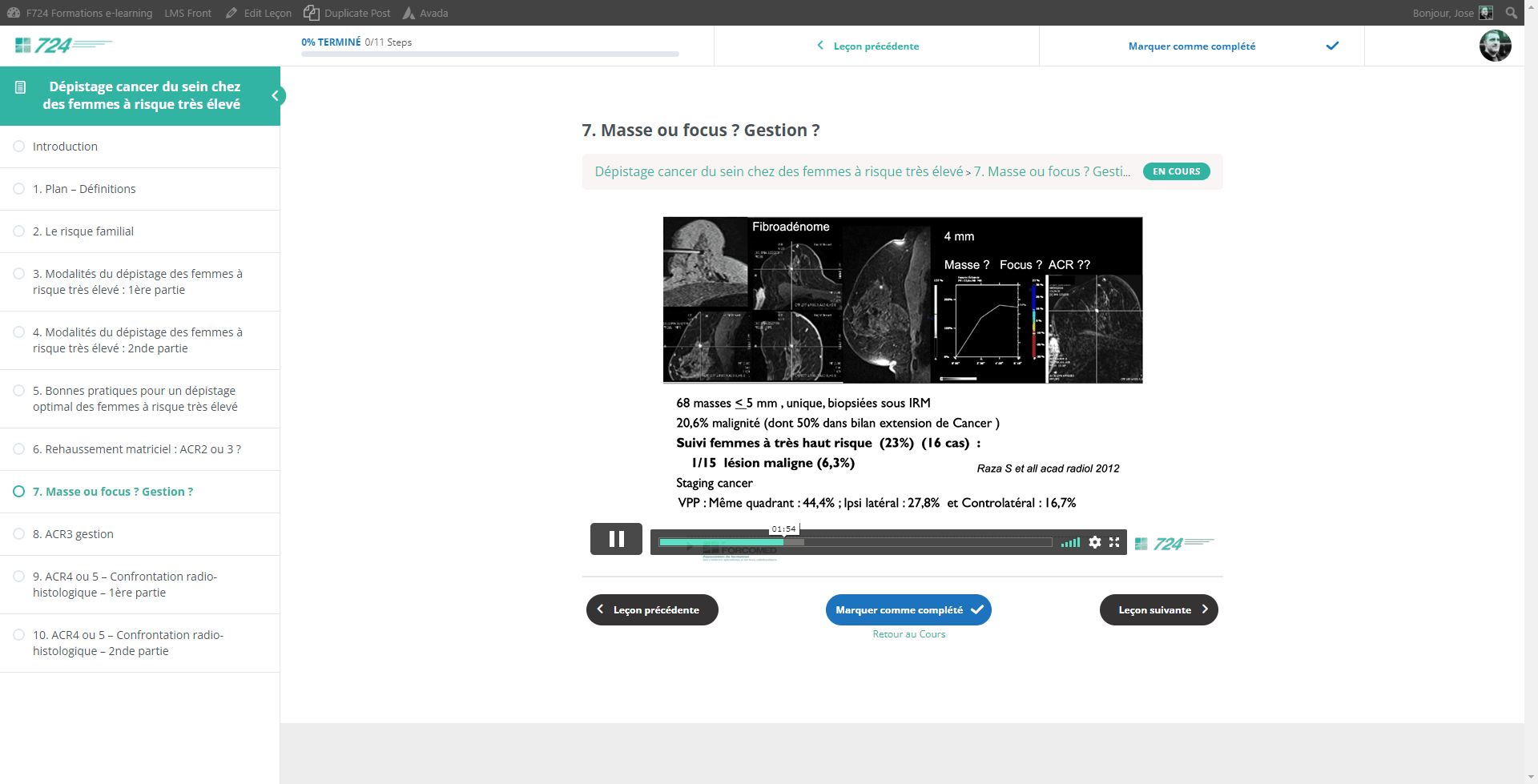Click the status circle beside 7. Masse ou focus
The width and height of the screenshot is (1538, 784).
point(18,491)
